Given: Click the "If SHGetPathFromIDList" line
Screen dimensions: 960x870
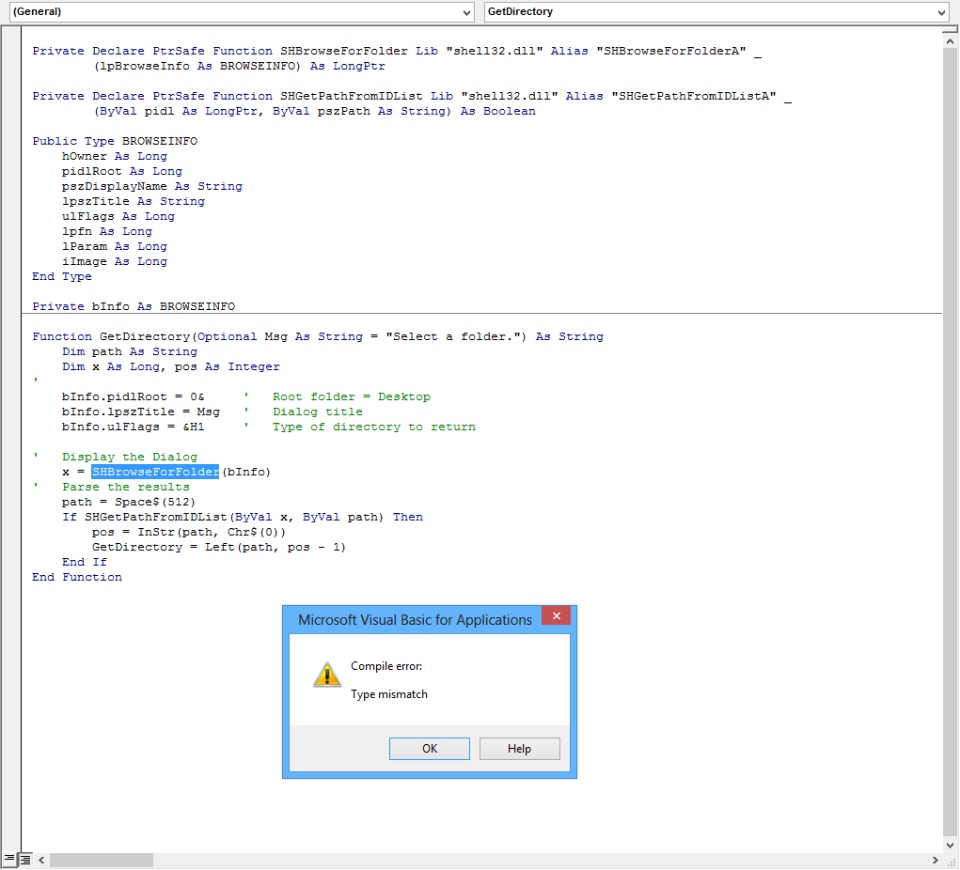Looking at the screenshot, I should 242,517.
